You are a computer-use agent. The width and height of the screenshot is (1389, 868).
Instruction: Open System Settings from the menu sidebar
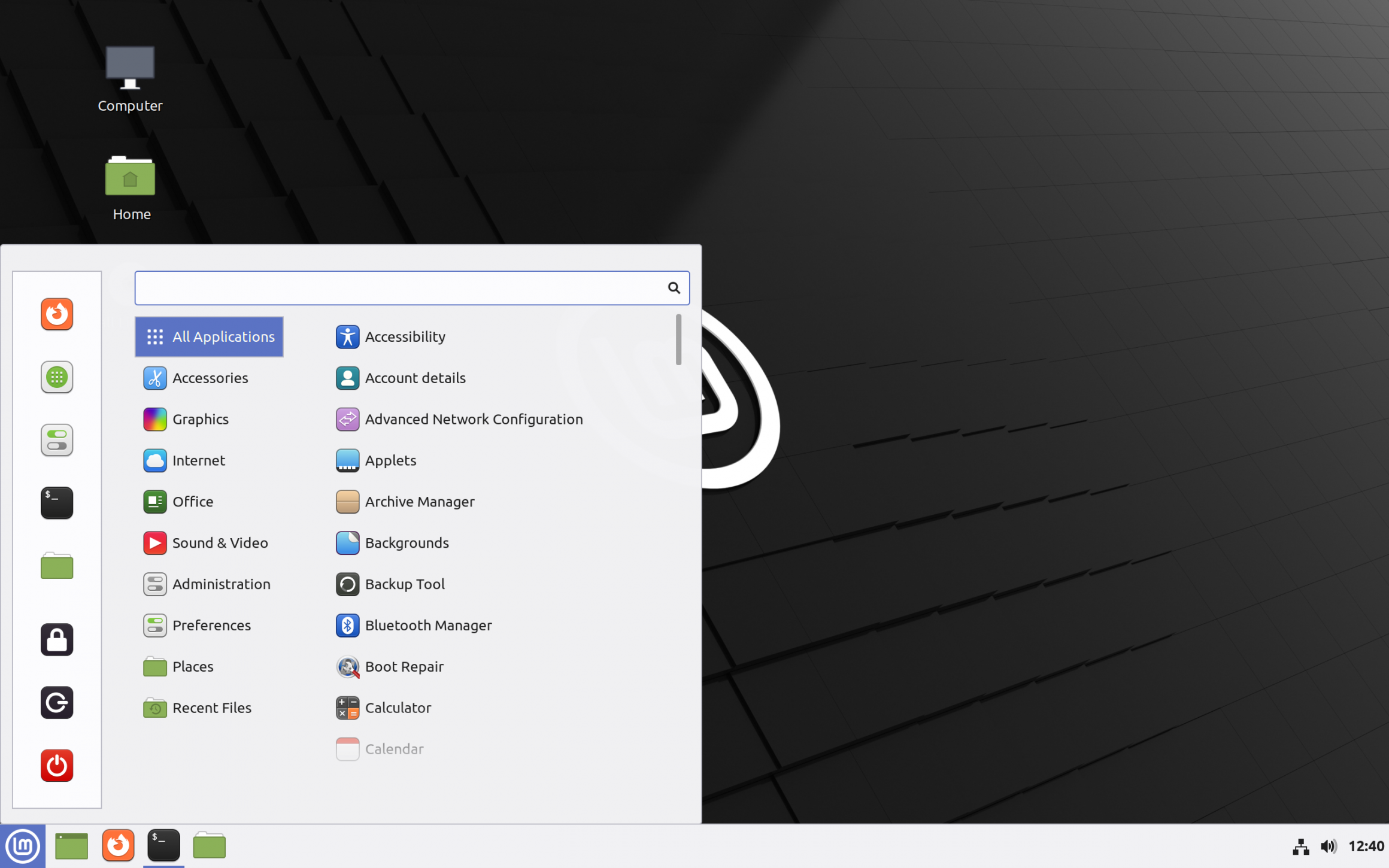tap(56, 440)
